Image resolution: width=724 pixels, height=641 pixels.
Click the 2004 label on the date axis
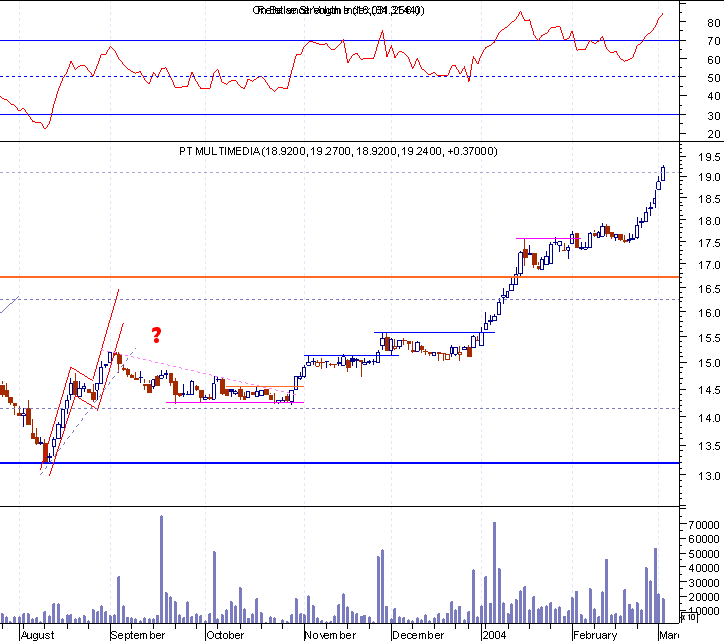click(494, 635)
